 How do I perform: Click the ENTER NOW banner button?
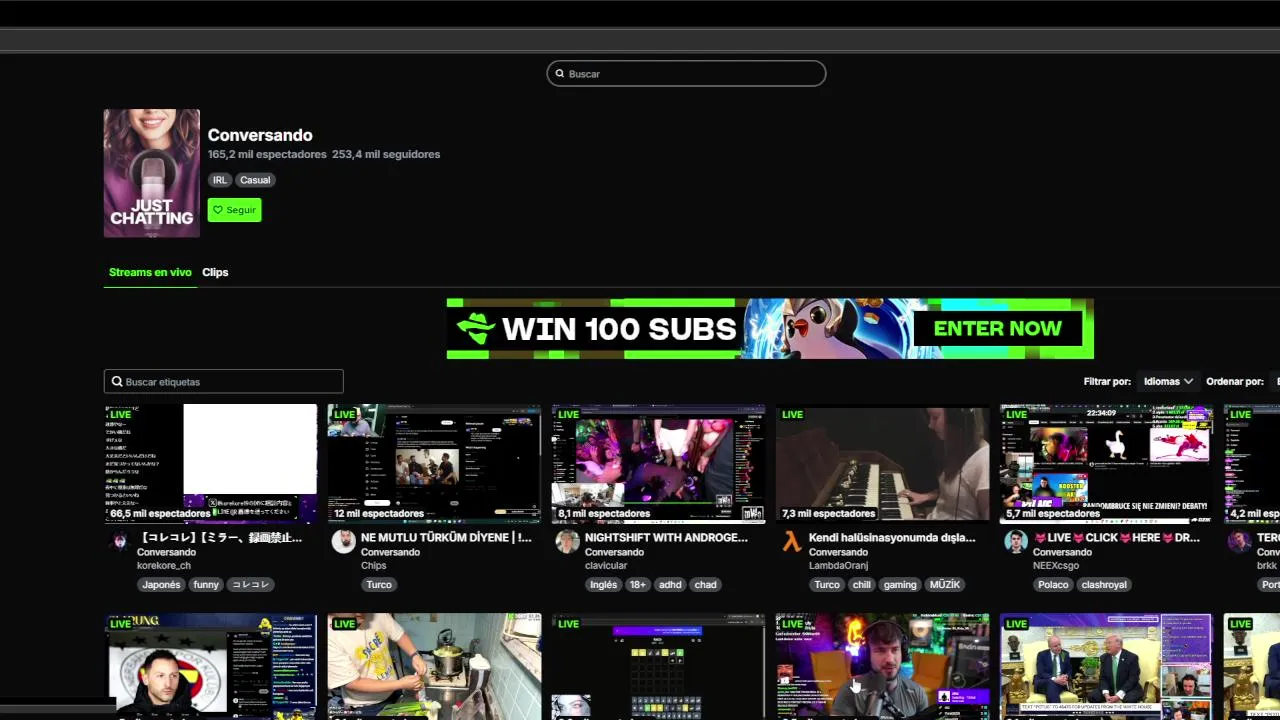click(997, 328)
